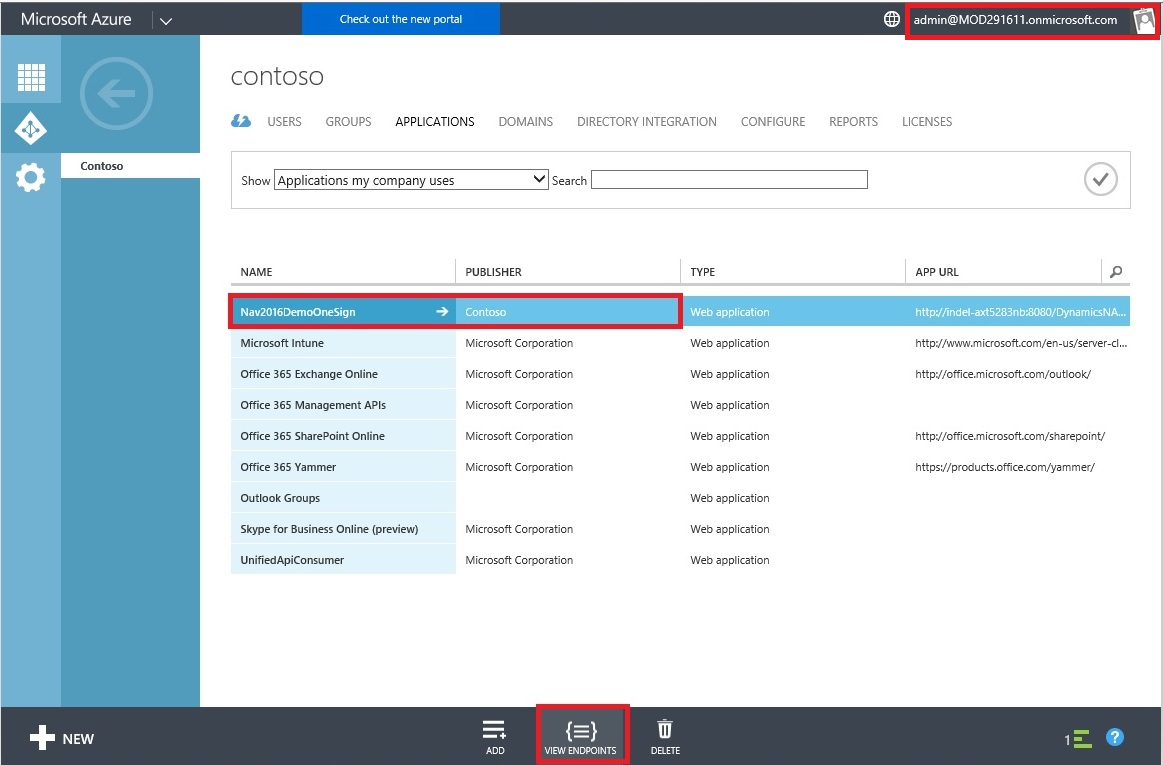Click into the Search text field
The width and height of the screenshot is (1163, 765).
729,180
